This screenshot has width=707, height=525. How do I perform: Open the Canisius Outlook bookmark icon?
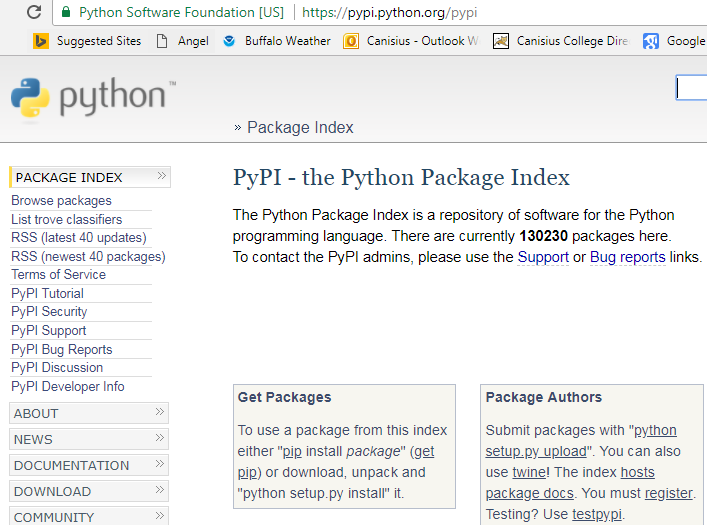(351, 41)
